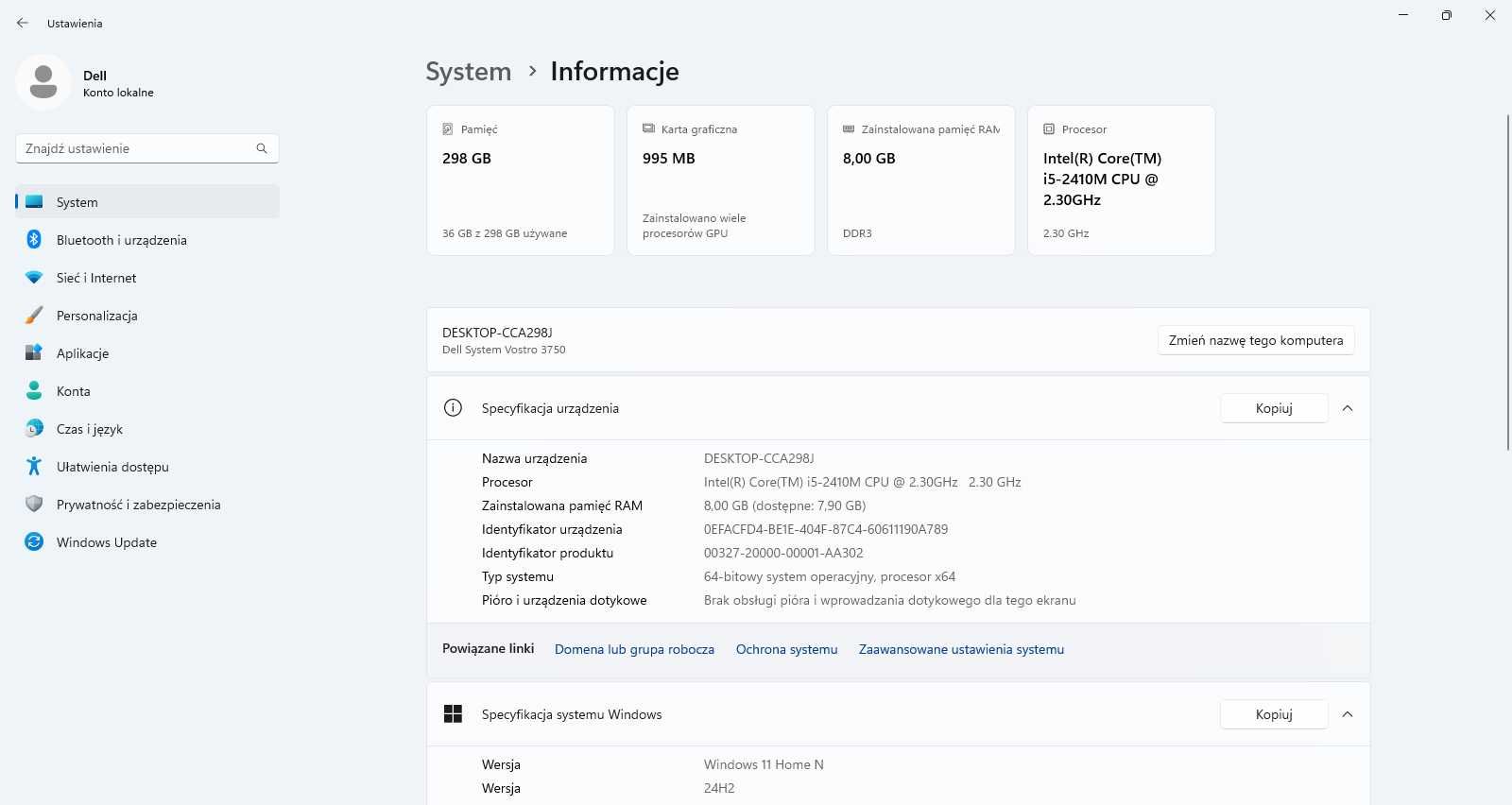This screenshot has width=1512, height=805.
Task: Click the Ułatwienia dostępu accessibility icon
Action: coord(34,467)
